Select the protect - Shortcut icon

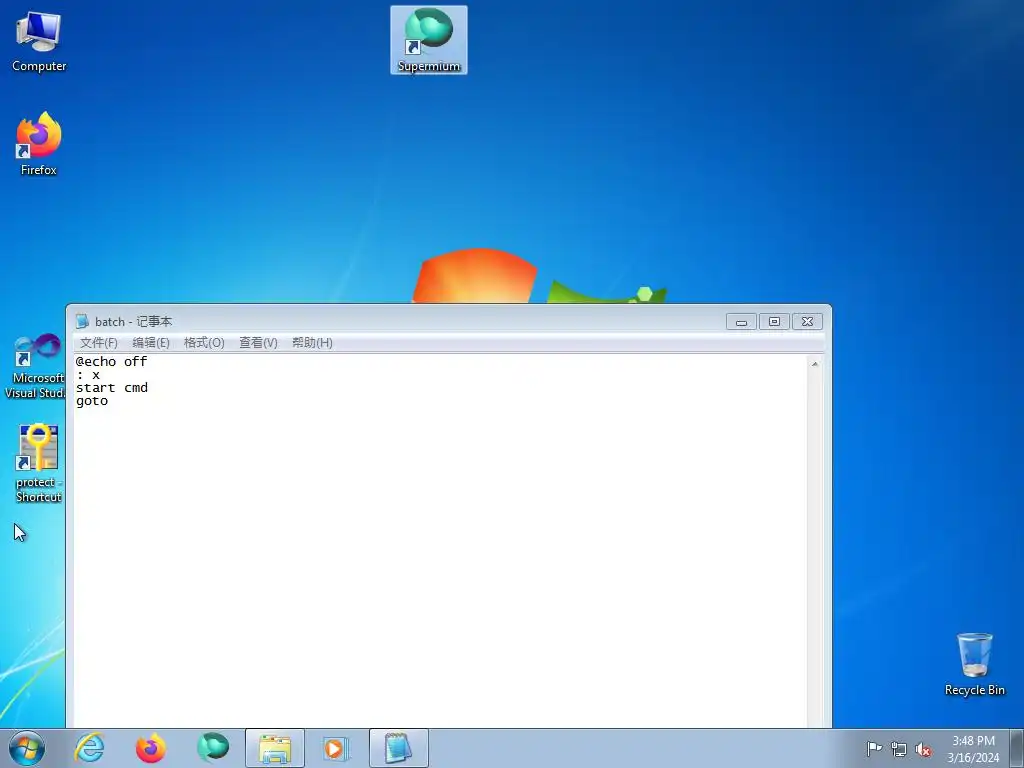pos(39,463)
